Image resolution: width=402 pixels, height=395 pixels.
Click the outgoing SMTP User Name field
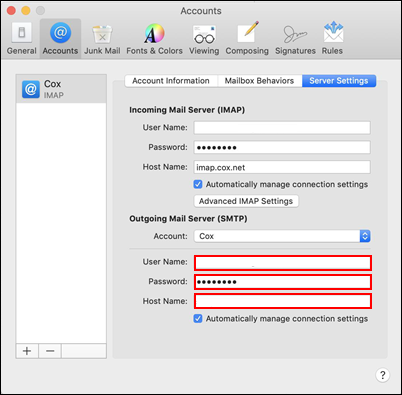(283, 262)
